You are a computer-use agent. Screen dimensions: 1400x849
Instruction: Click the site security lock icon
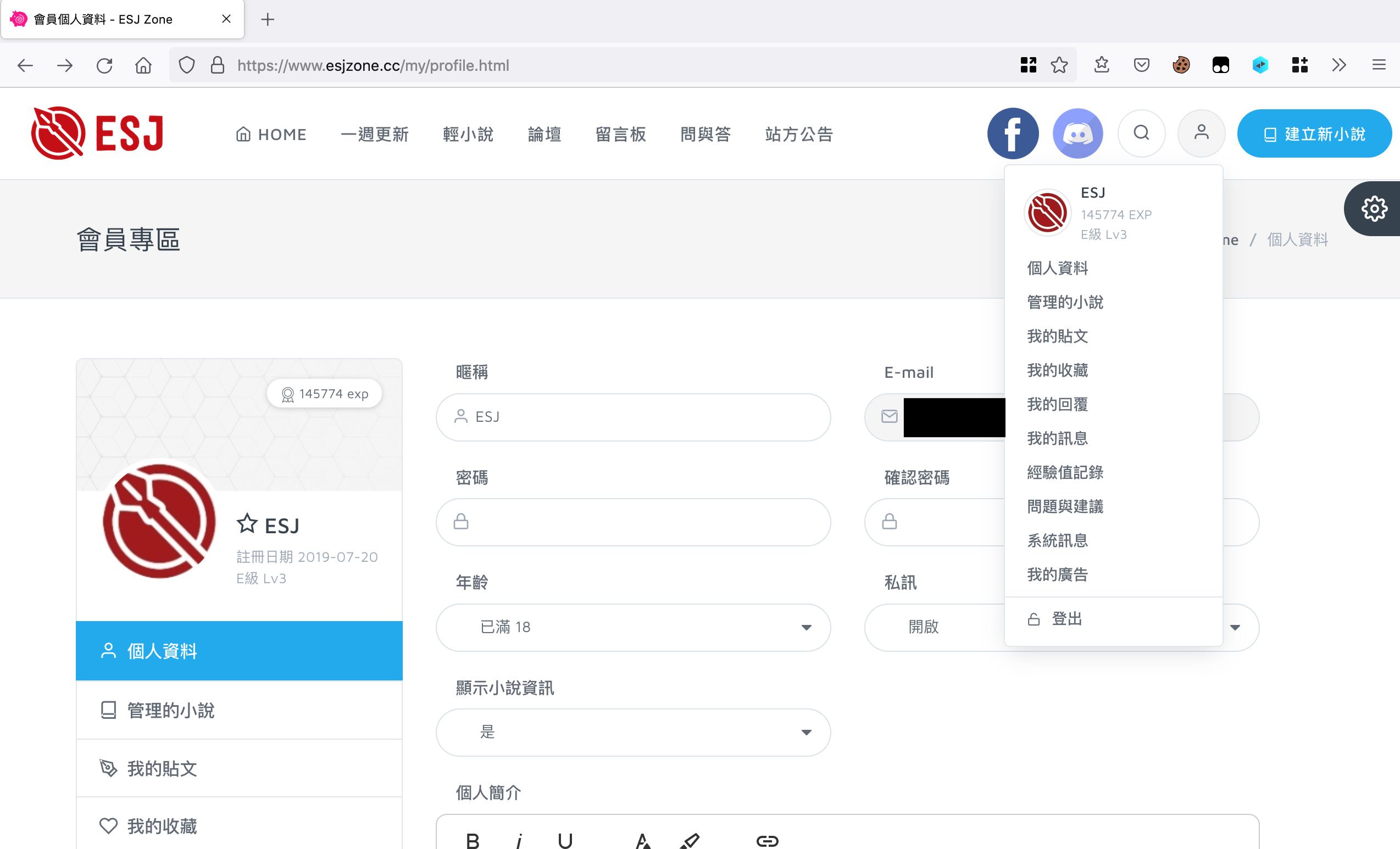218,65
